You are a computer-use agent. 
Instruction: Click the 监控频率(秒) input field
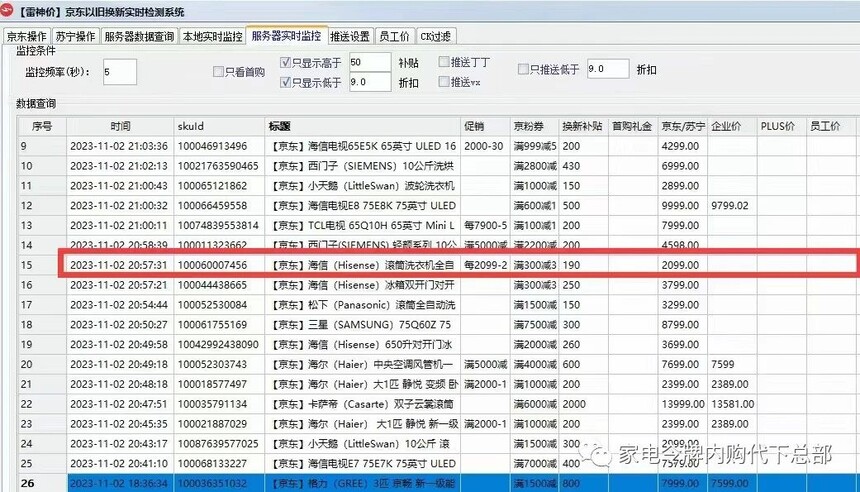(x=120, y=72)
